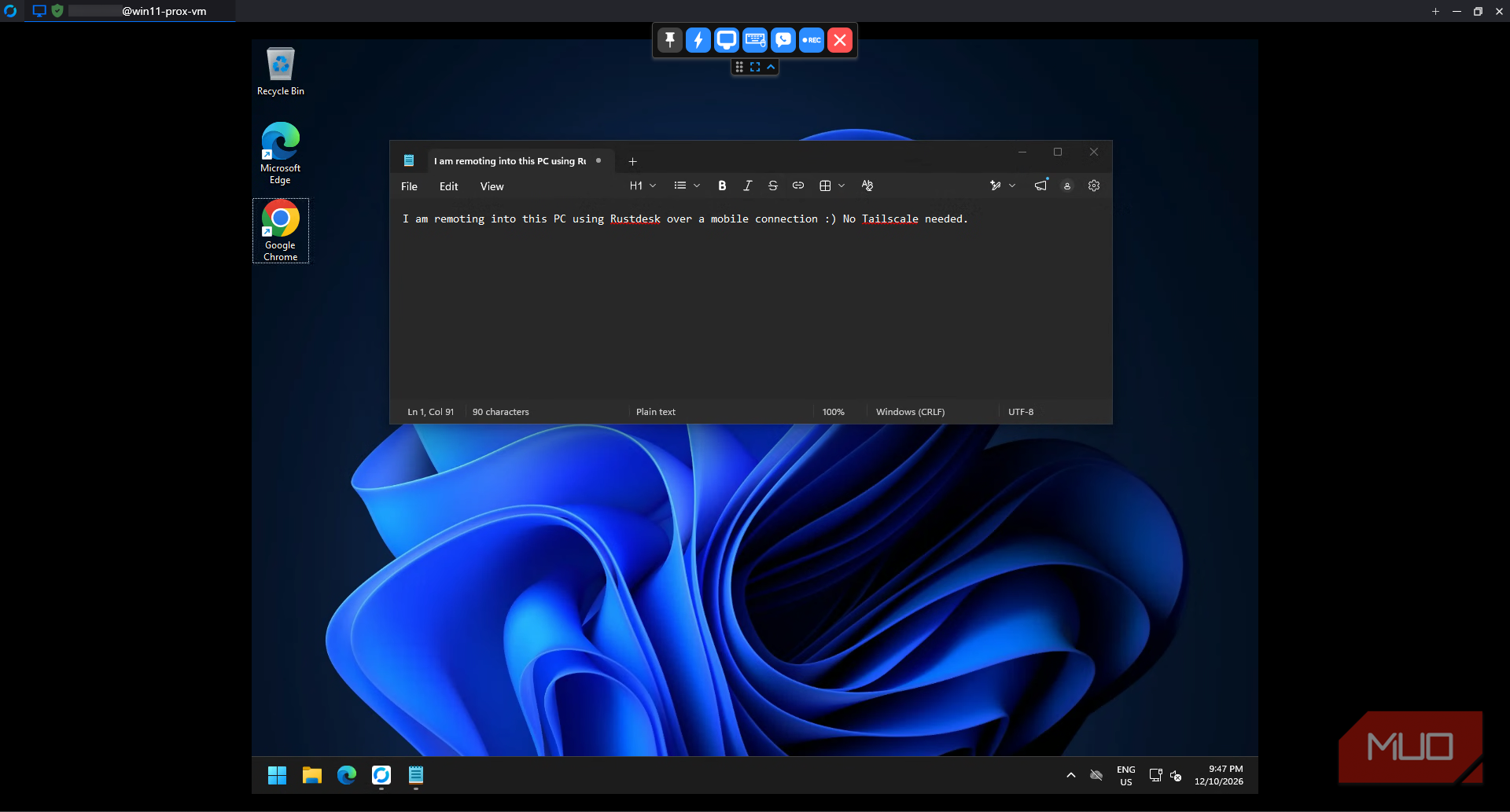1510x812 pixels.
Task: Open network status tray icon
Action: 1155,776
